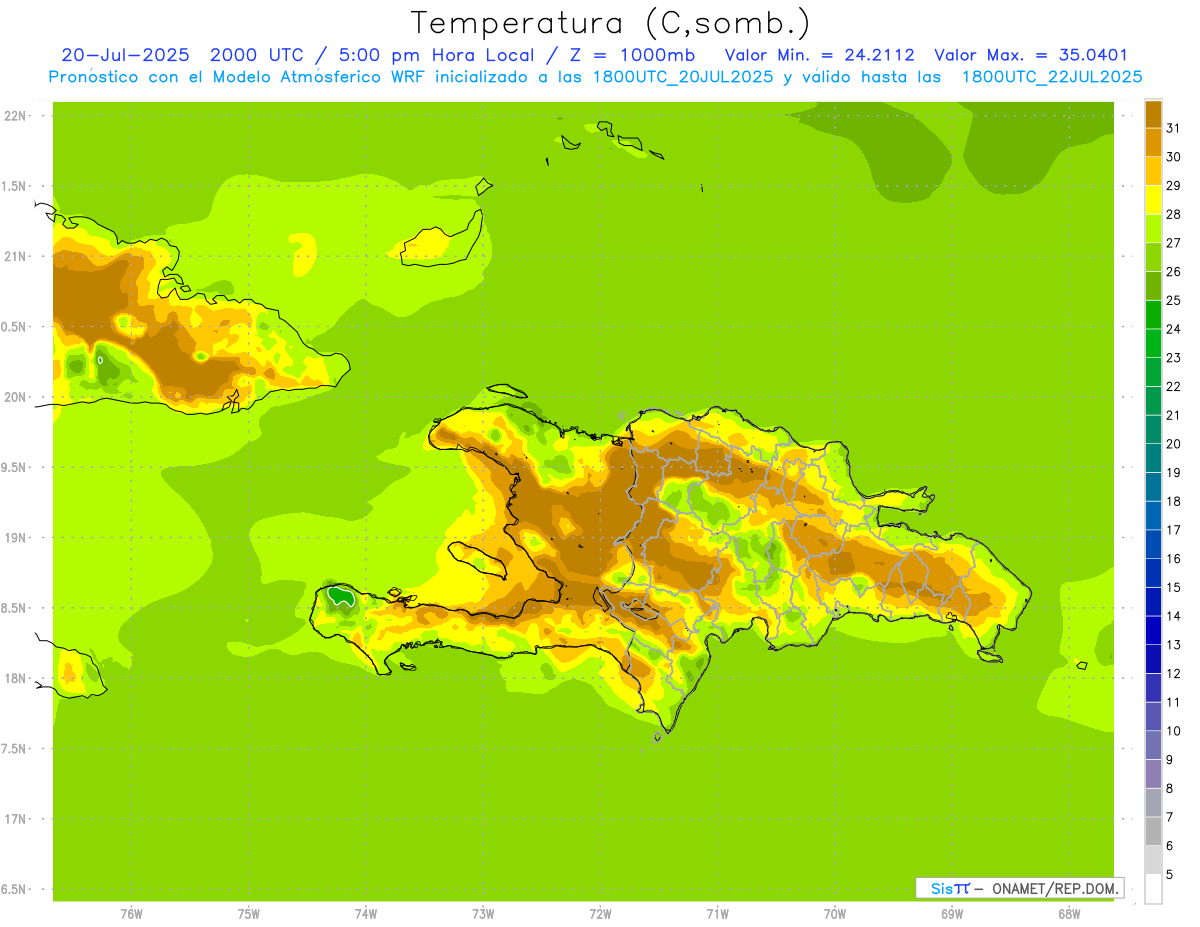
Task: Click the '23' color scale label
Action: point(1174,358)
